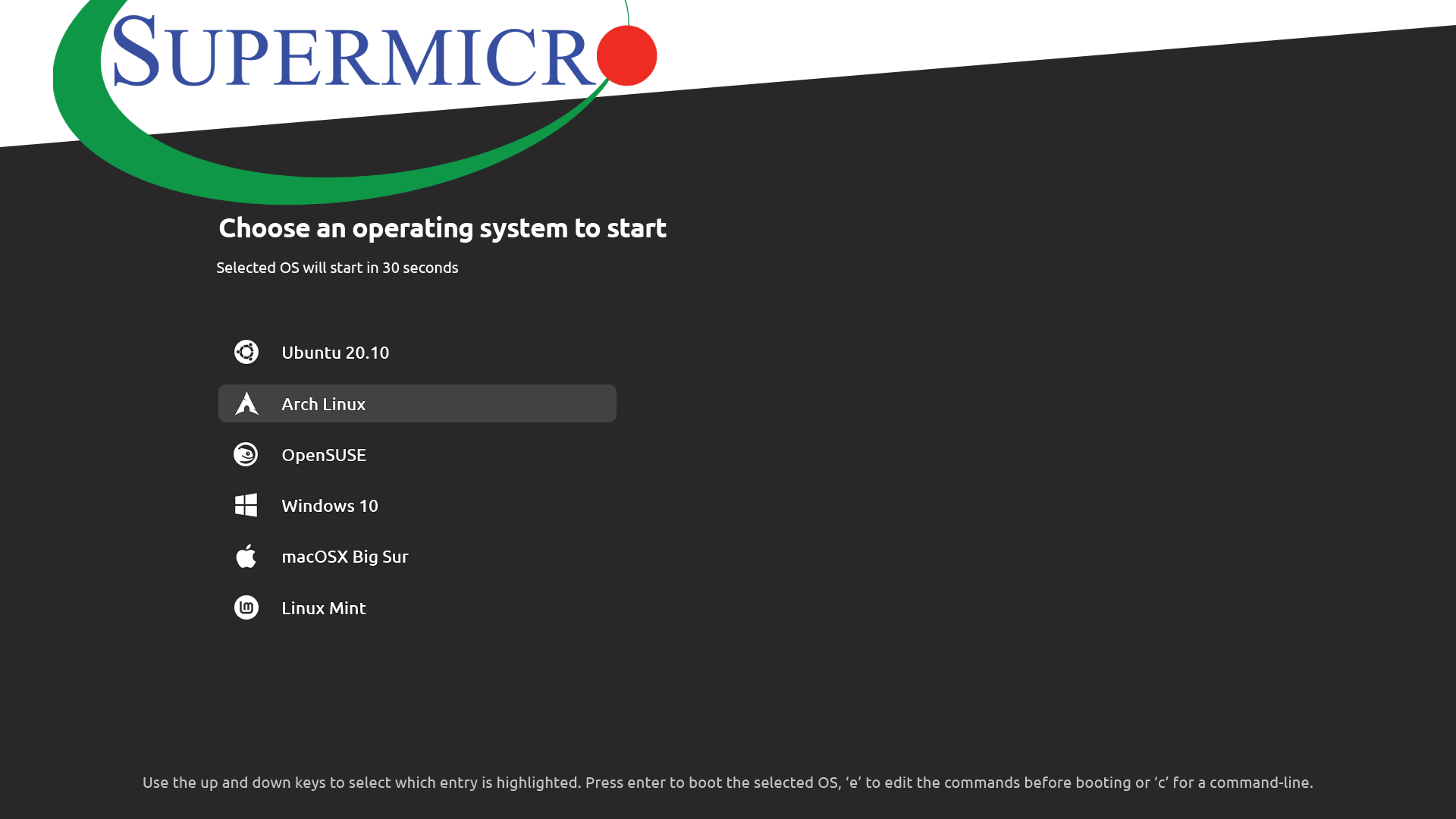The width and height of the screenshot is (1456, 819).
Task: Click the 'Choose an operating system to start' heading
Action: click(x=443, y=228)
